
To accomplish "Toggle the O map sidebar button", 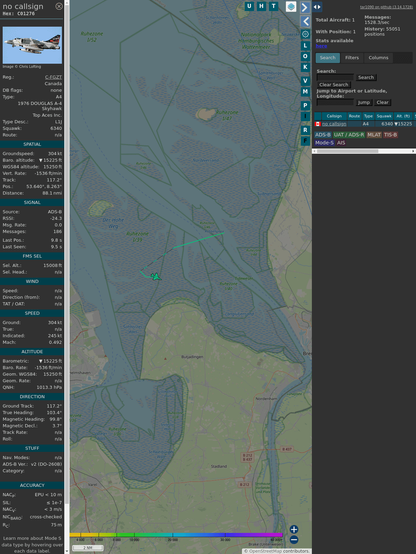I will coord(305,56).
